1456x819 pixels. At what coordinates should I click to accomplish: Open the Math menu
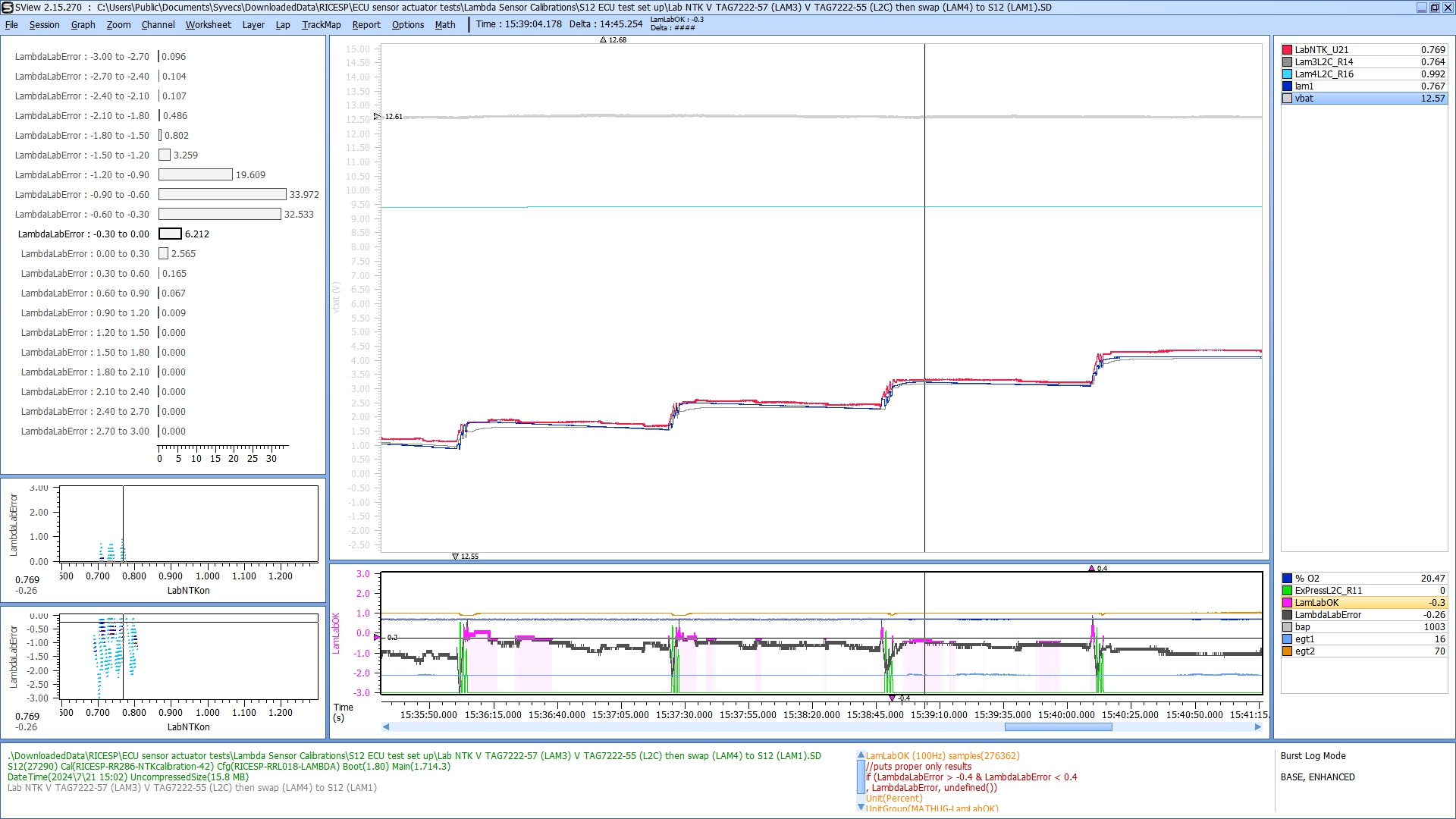[x=444, y=24]
